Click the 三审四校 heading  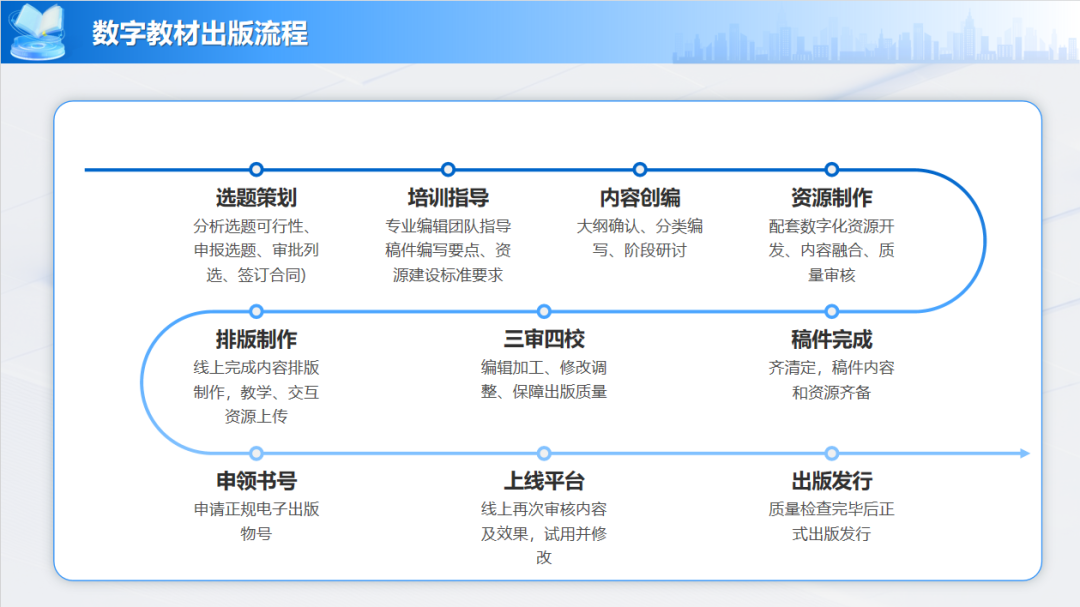tap(544, 340)
